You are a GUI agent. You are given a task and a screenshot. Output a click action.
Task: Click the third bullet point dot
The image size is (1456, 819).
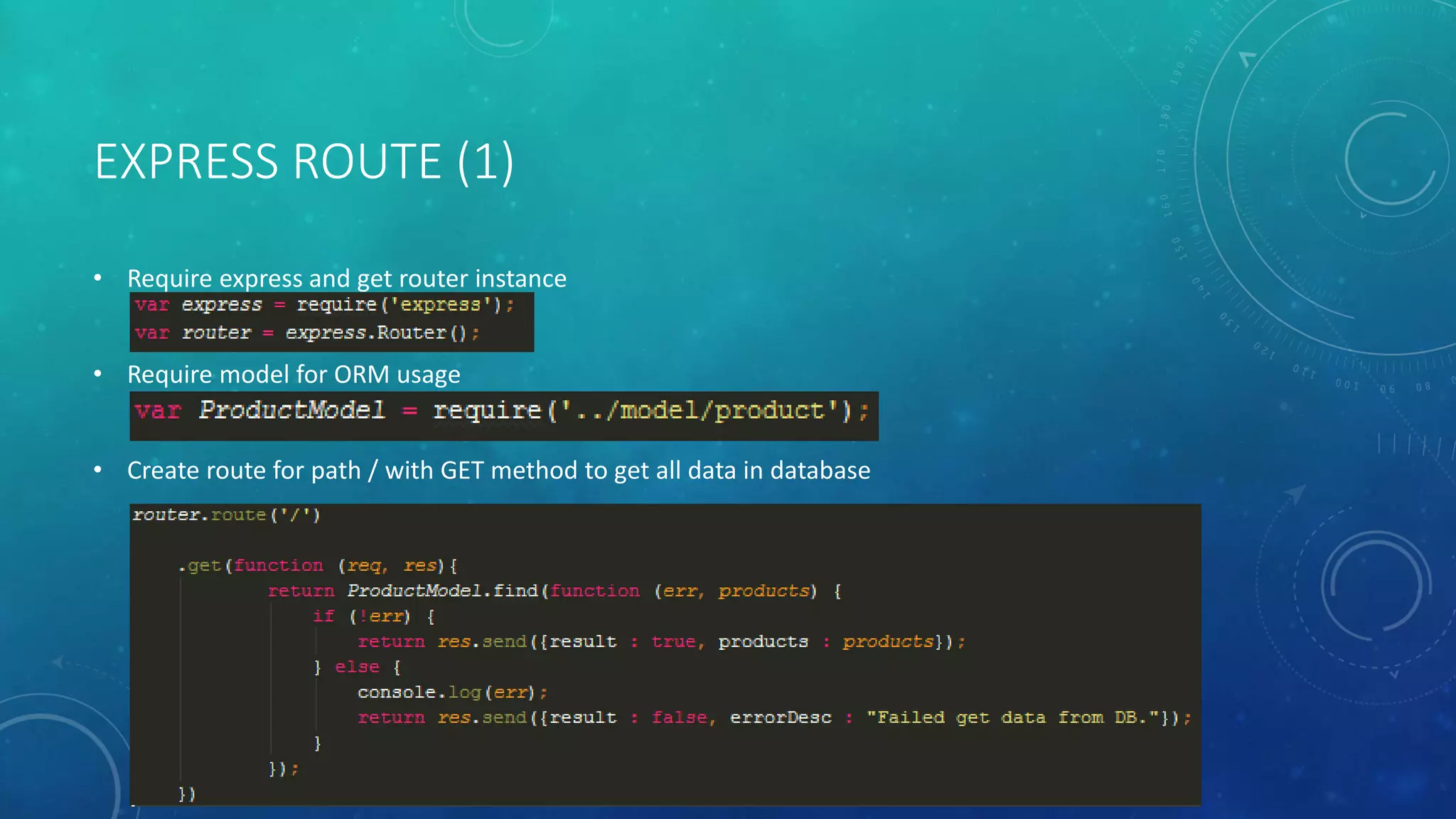coord(98,470)
